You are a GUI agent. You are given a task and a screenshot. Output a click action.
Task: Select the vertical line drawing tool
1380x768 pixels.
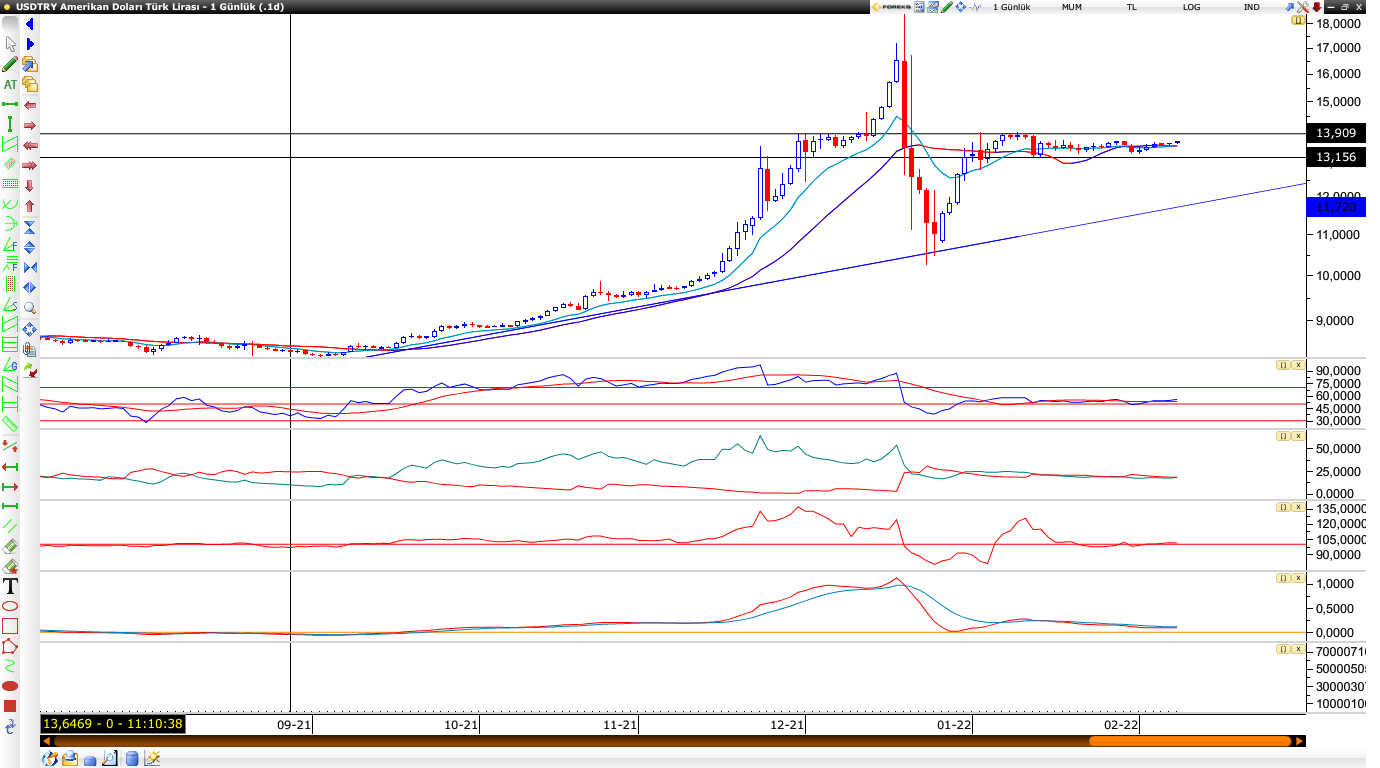click(10, 123)
